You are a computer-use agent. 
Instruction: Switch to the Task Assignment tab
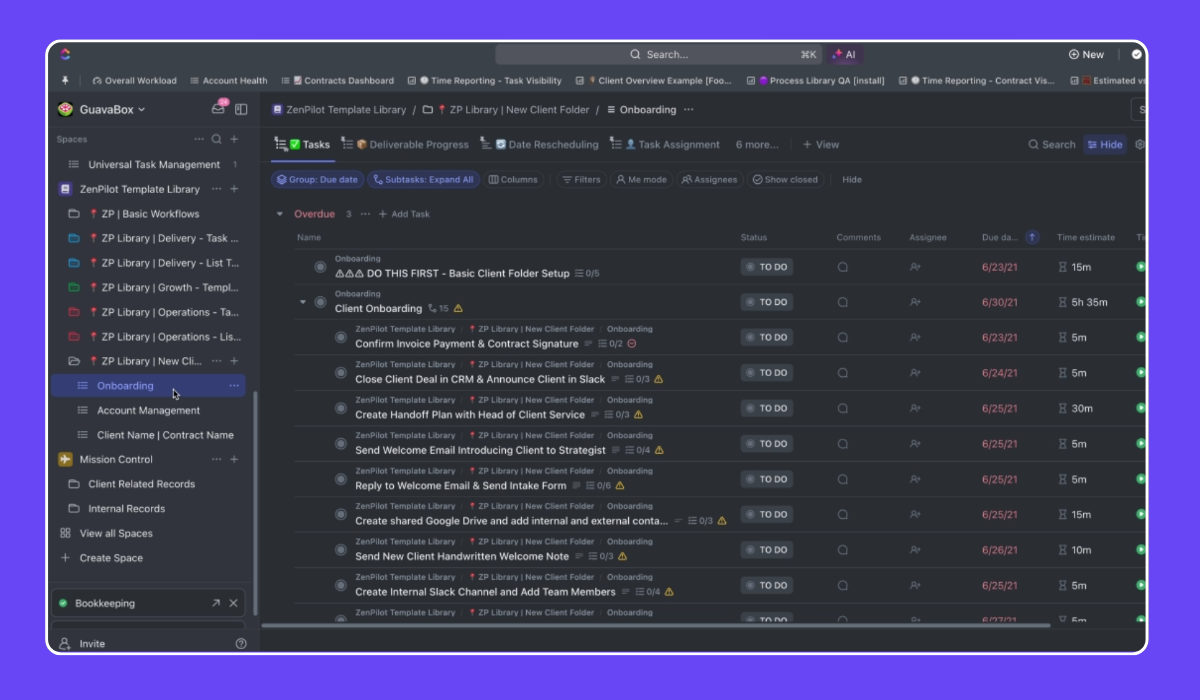[x=672, y=144]
